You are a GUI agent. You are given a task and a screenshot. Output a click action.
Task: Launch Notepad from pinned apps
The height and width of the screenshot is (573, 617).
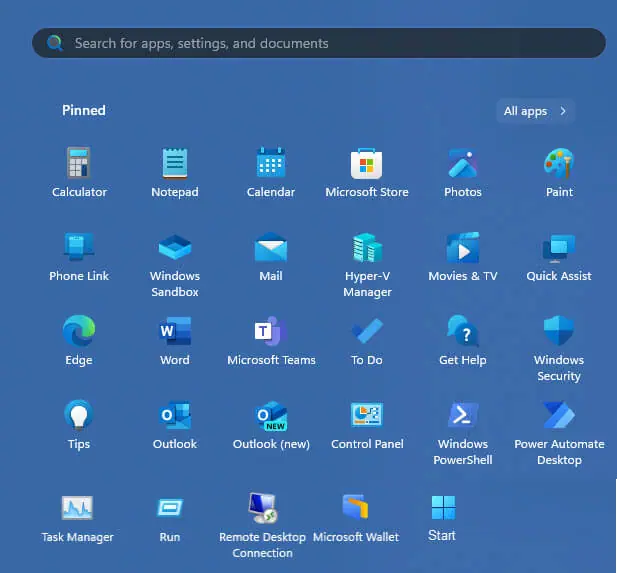coord(175,172)
